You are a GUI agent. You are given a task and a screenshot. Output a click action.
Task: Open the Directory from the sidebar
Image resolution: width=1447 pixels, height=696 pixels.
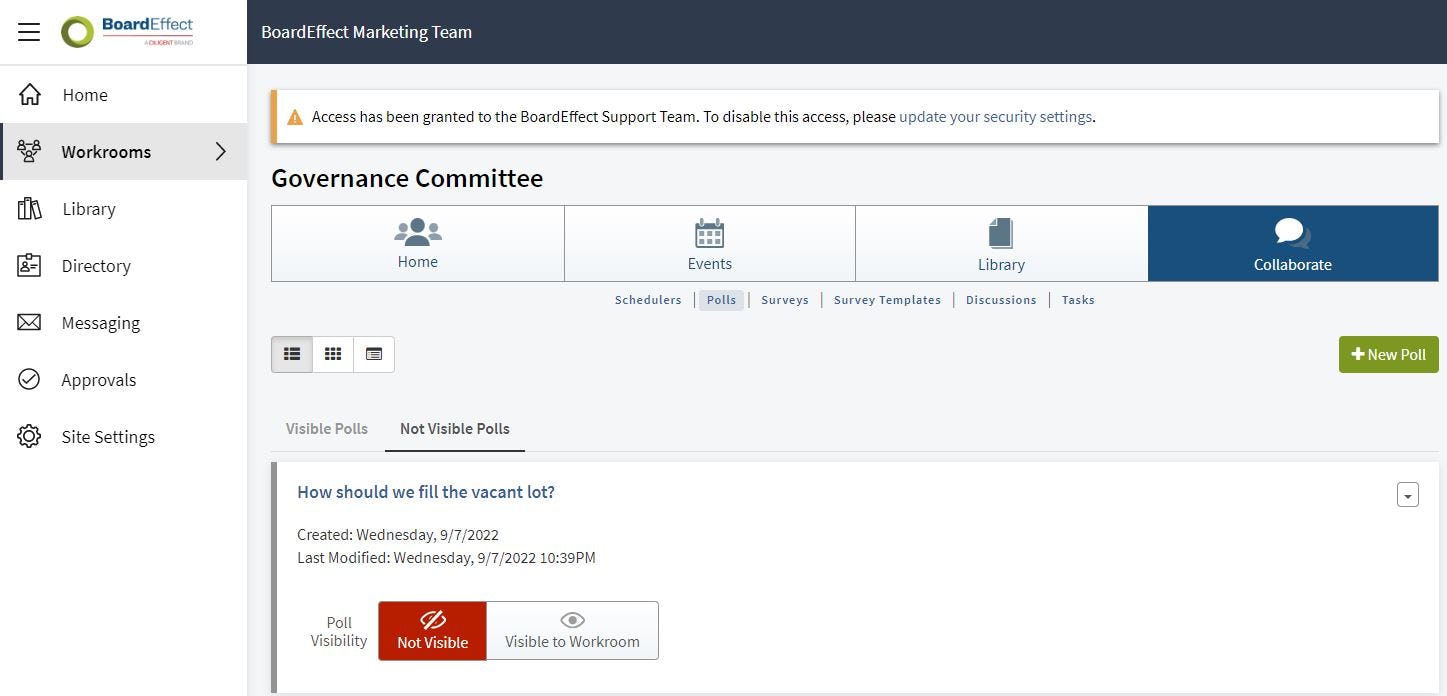pos(95,265)
